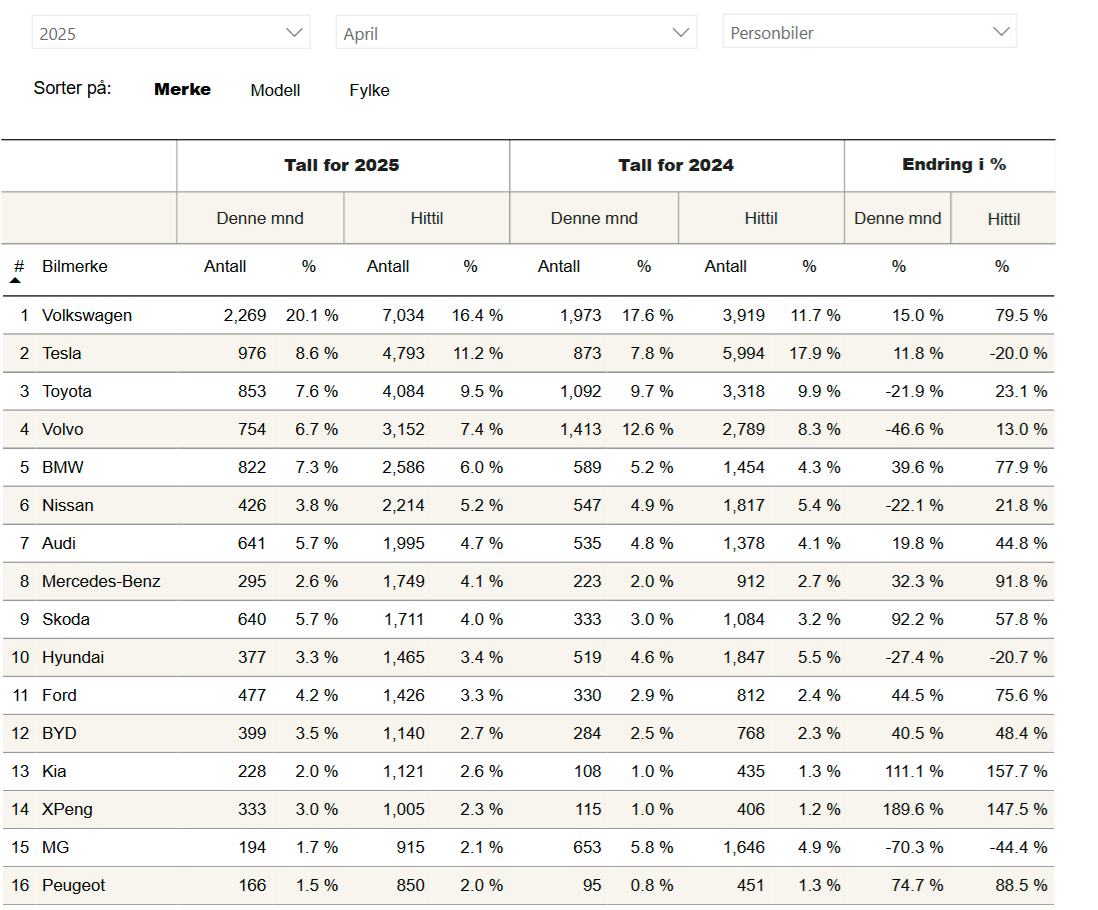Open the Personbiler vehicle type dropdown
This screenshot has width=1098, height=910.
tap(869, 32)
